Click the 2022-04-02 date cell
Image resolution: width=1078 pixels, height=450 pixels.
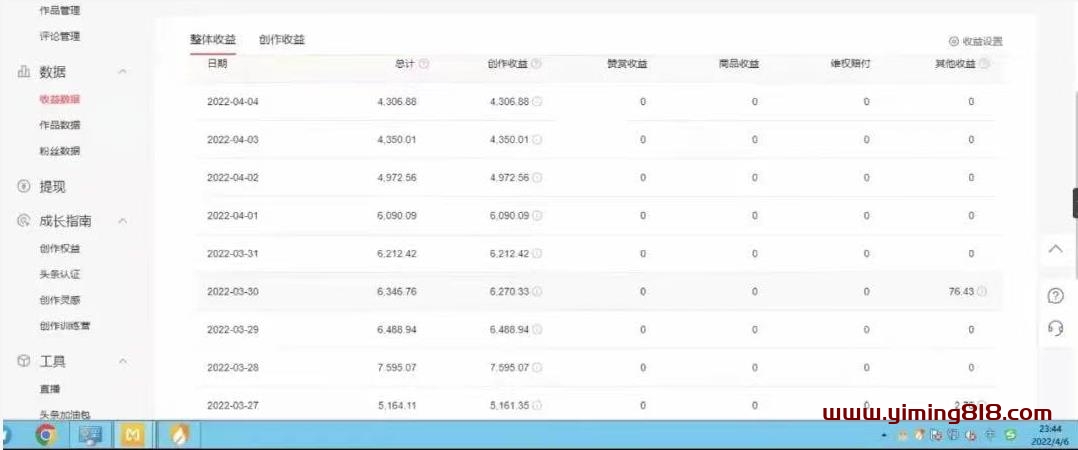[233, 177]
